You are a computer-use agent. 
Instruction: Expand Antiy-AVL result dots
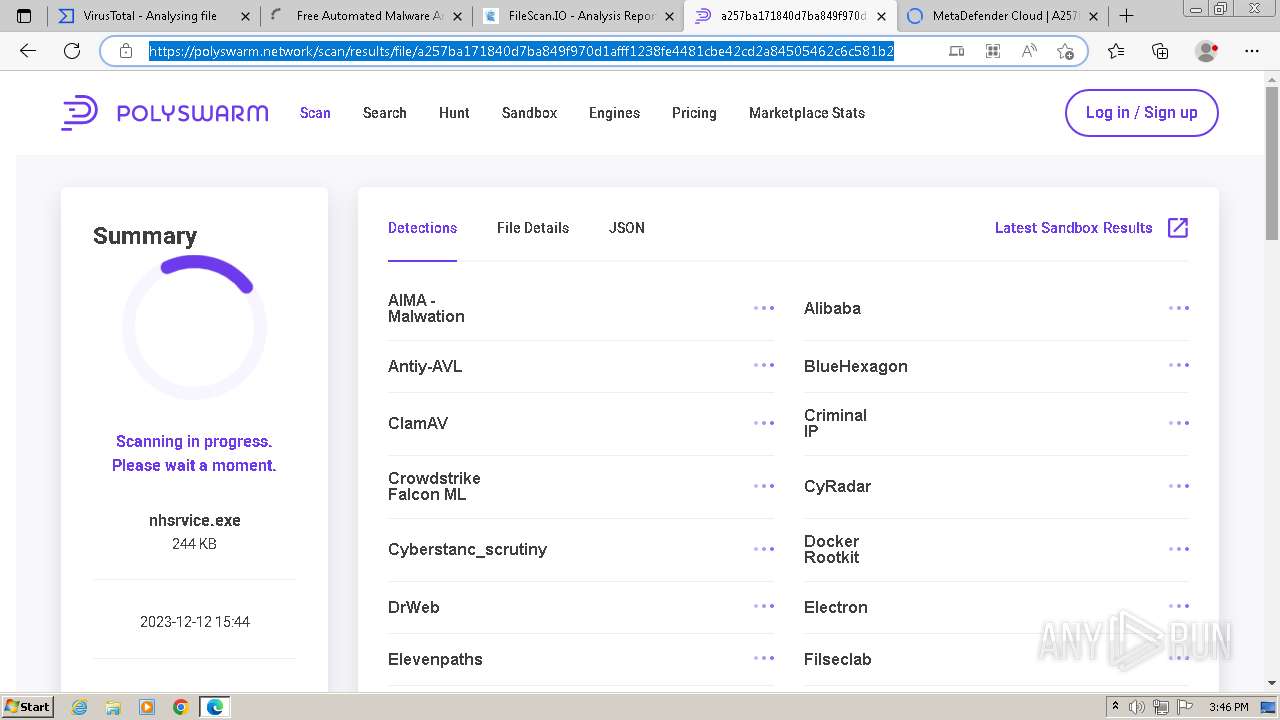click(764, 365)
